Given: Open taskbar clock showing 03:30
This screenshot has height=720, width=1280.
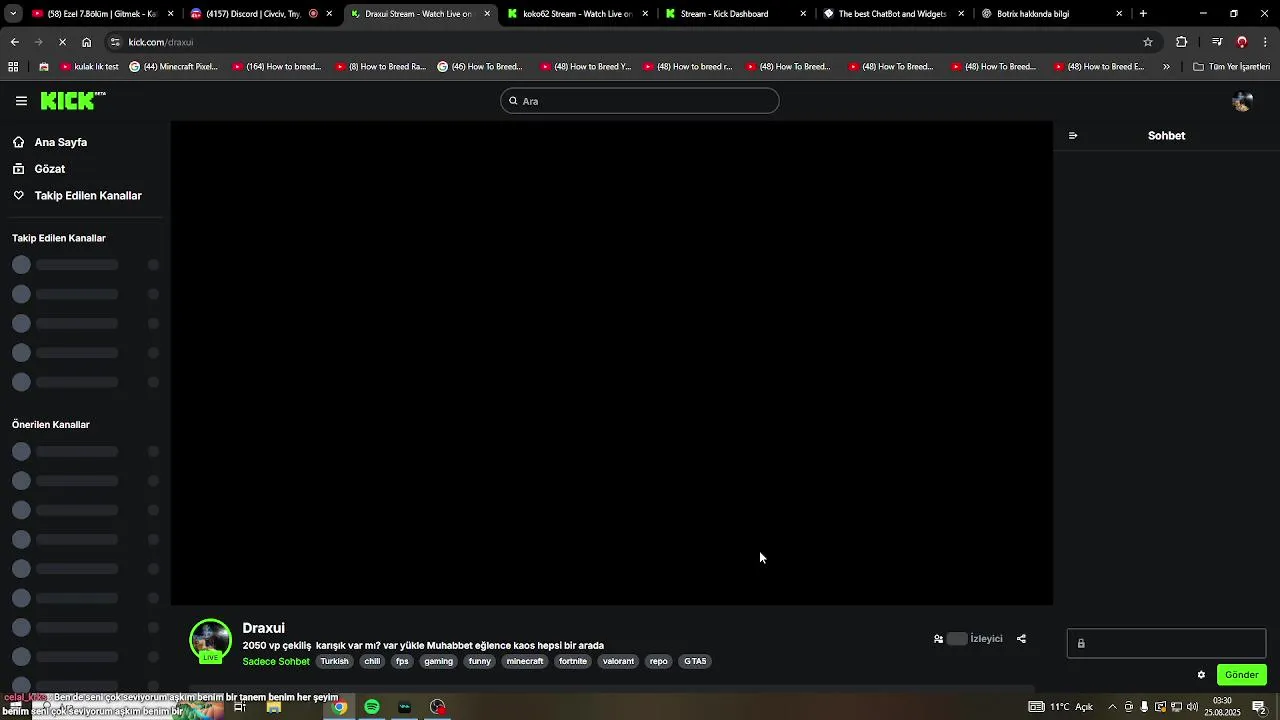Looking at the screenshot, I should 1222,707.
